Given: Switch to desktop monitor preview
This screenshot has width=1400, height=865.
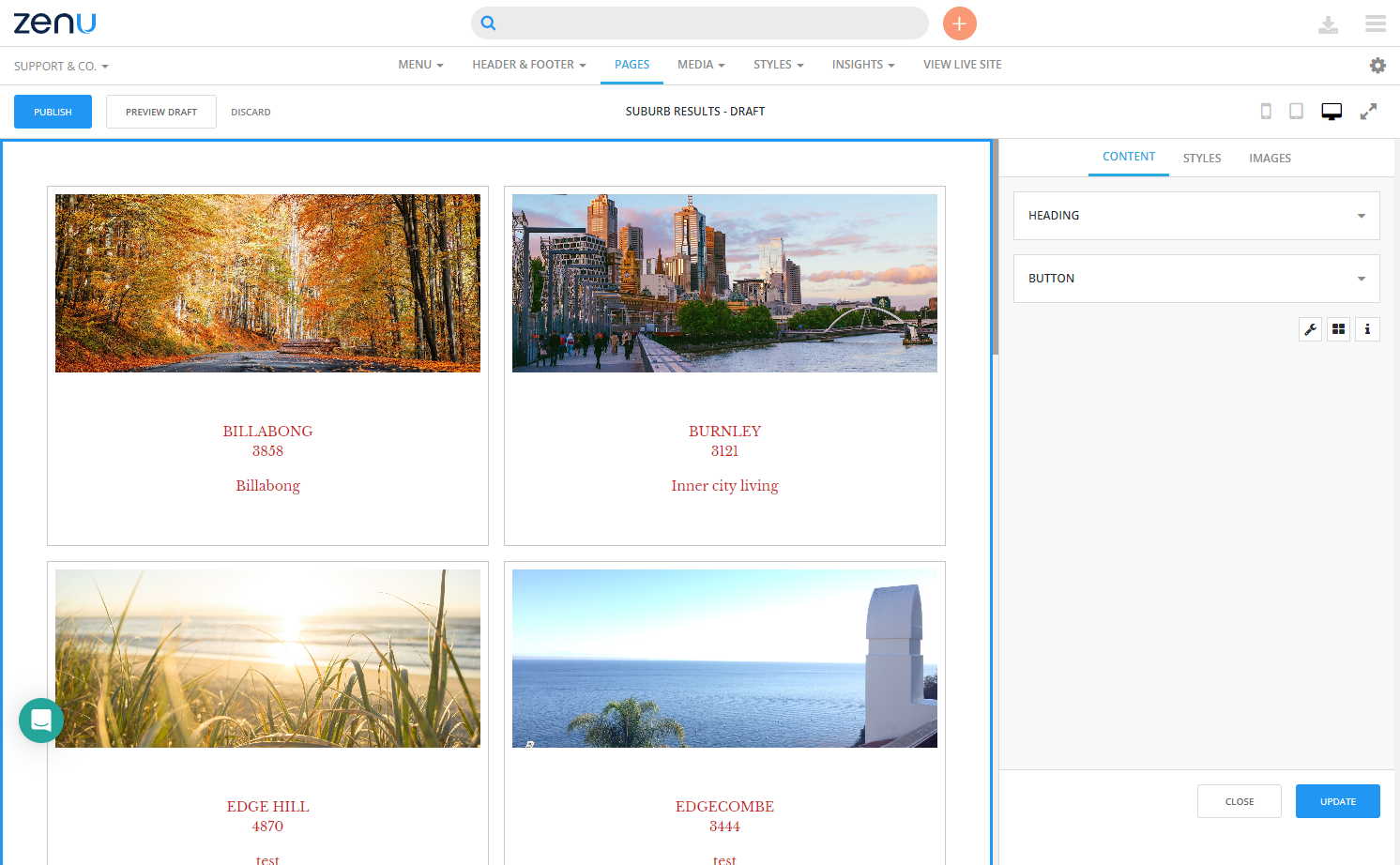Looking at the screenshot, I should coord(1332,112).
